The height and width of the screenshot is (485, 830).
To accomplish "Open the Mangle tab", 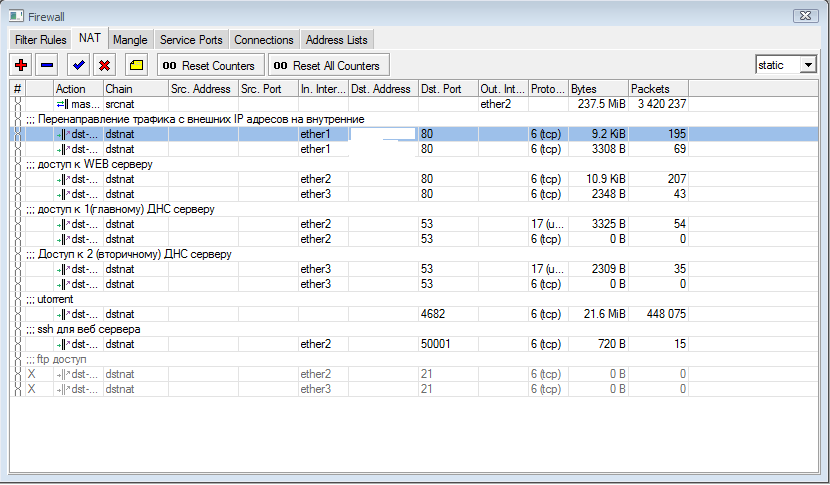I will 130,40.
